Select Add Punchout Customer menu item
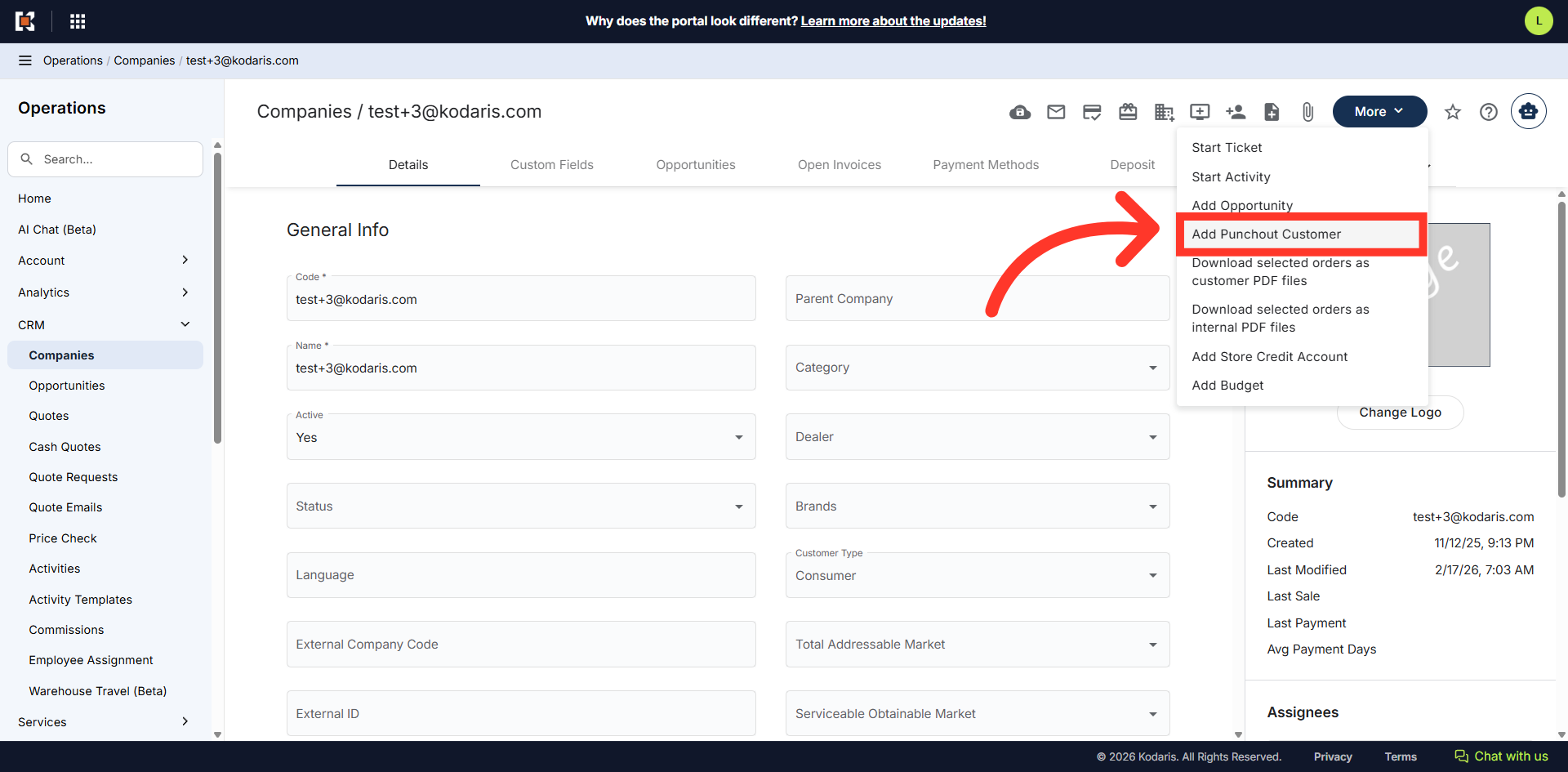1568x772 pixels. [1302, 234]
